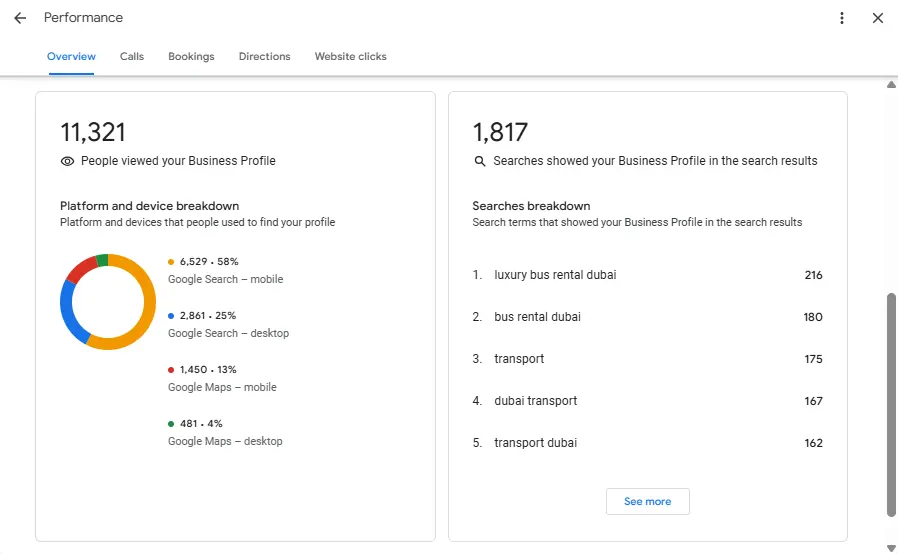Select the Overview tab
Image resolution: width=898 pixels, height=554 pixels.
pos(71,57)
